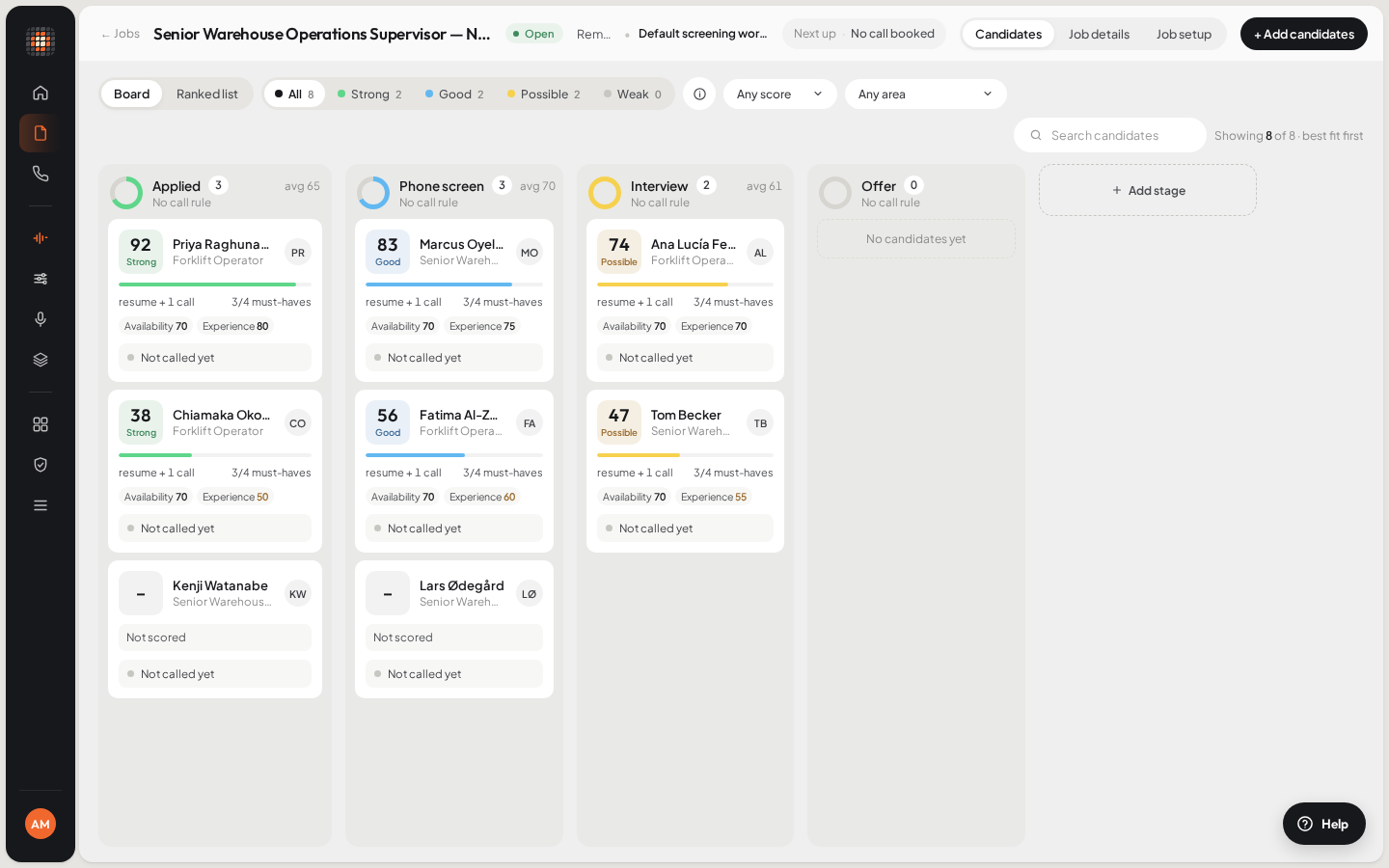
Task: Click the Search candidates field
Action: [x=1110, y=135]
